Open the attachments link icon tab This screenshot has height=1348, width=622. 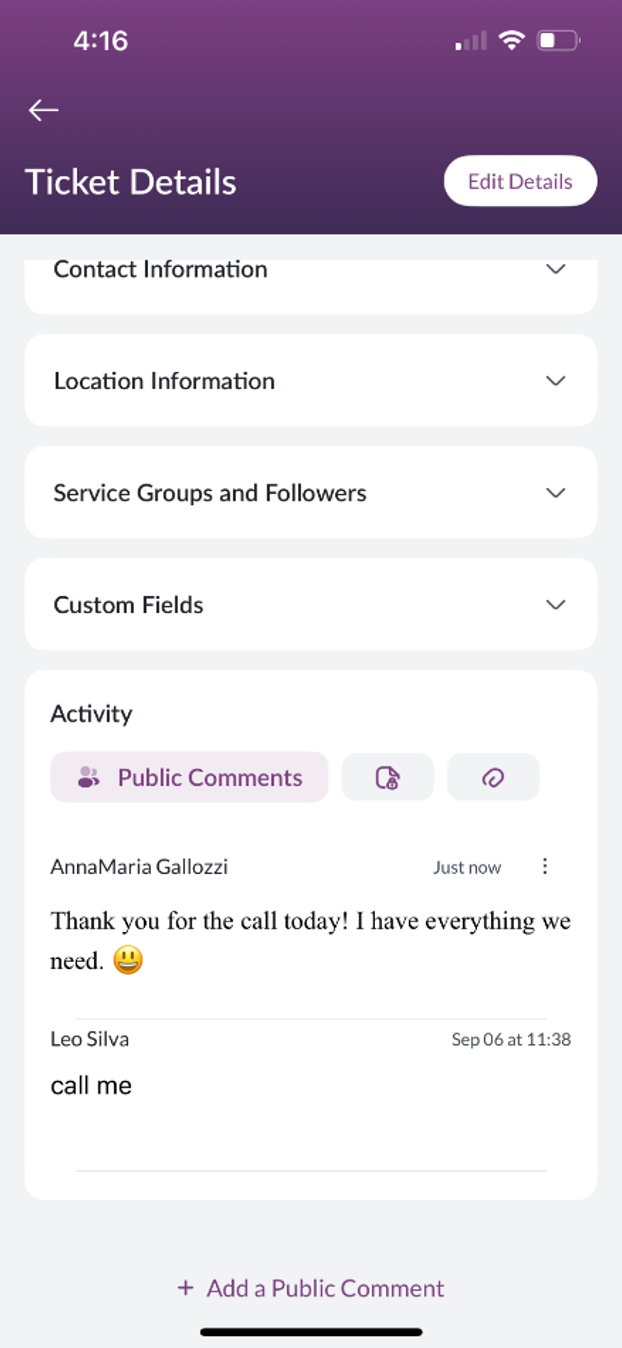point(493,777)
